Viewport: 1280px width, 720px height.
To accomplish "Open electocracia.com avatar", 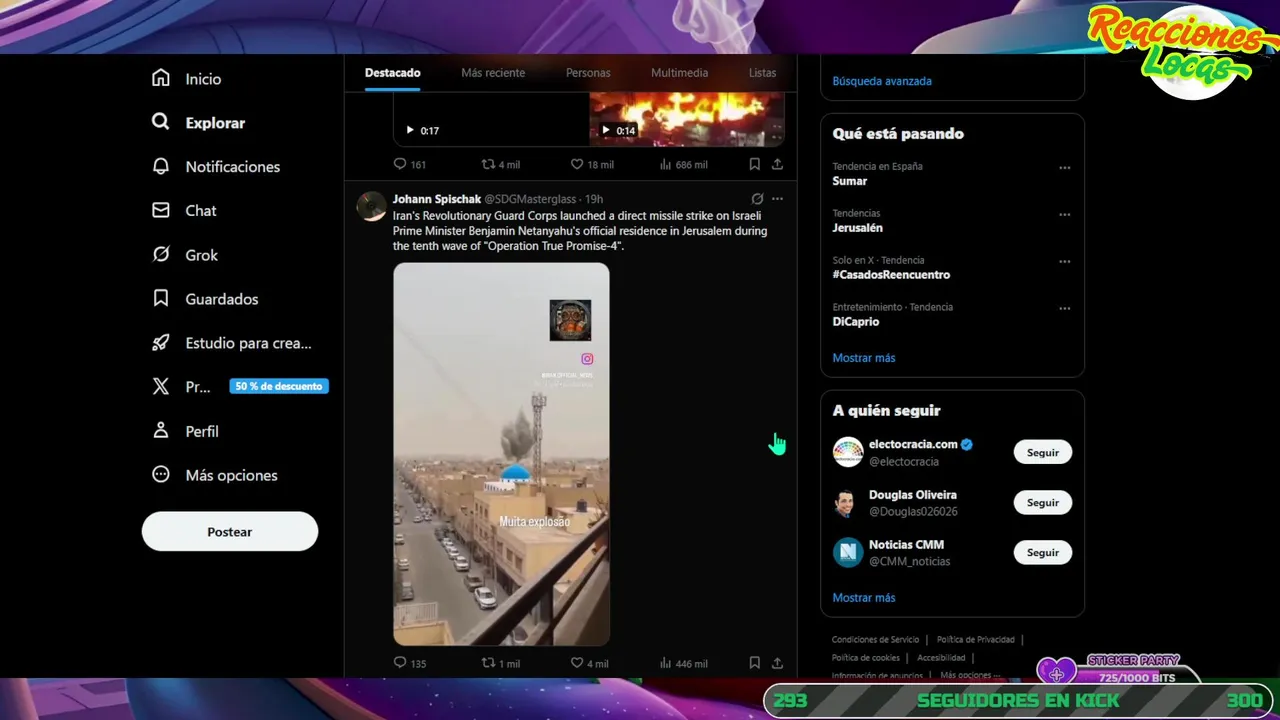I will point(848,452).
